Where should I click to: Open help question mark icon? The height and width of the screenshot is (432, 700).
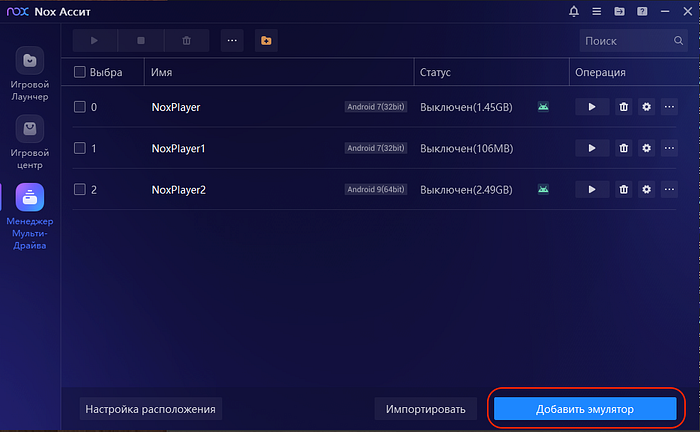click(x=642, y=11)
